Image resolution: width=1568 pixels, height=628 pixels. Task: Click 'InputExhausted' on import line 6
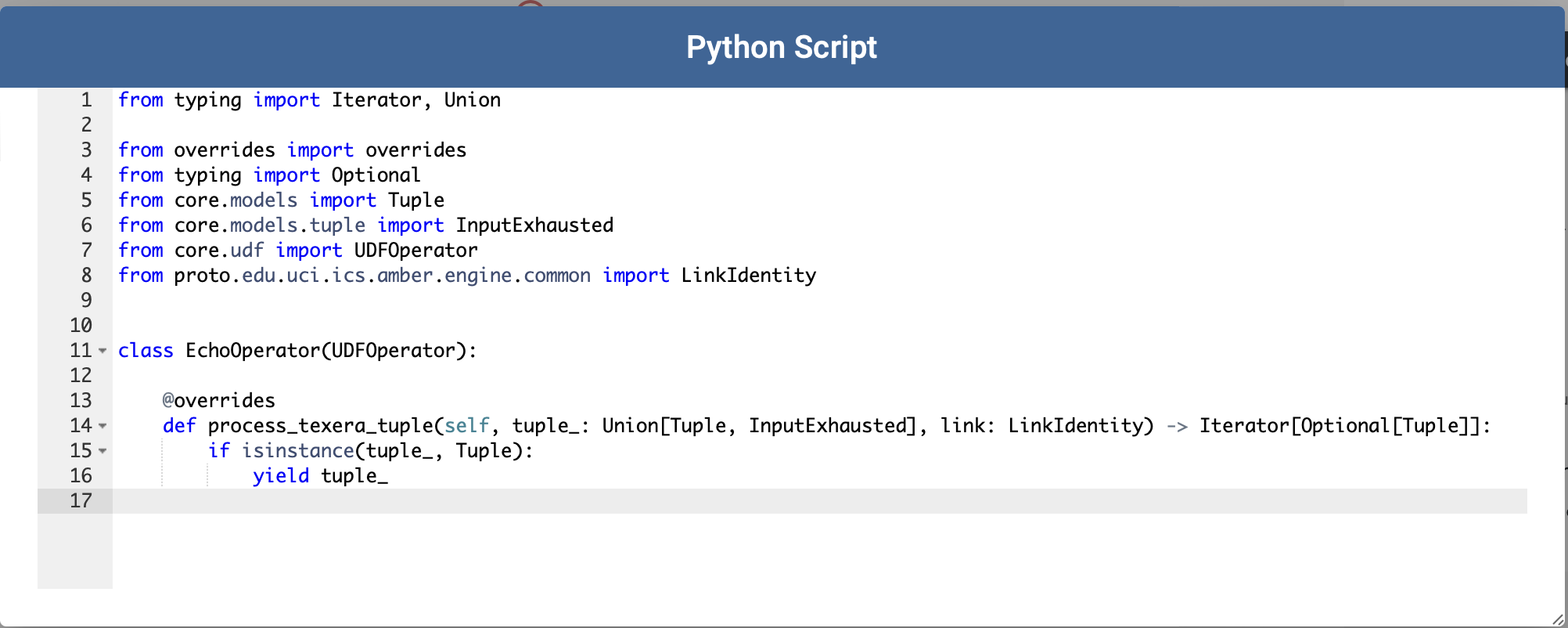coord(534,226)
